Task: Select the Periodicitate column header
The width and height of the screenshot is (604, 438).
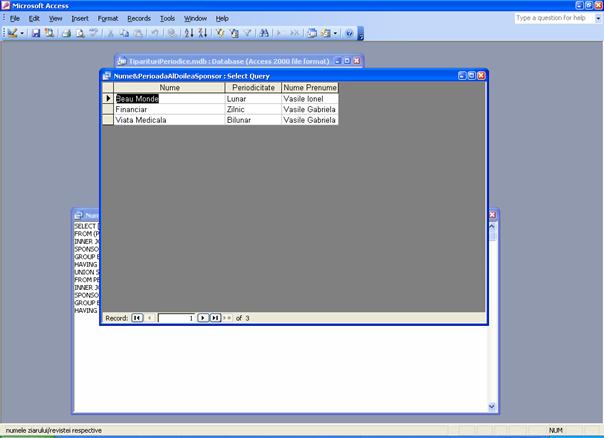Action: point(253,88)
